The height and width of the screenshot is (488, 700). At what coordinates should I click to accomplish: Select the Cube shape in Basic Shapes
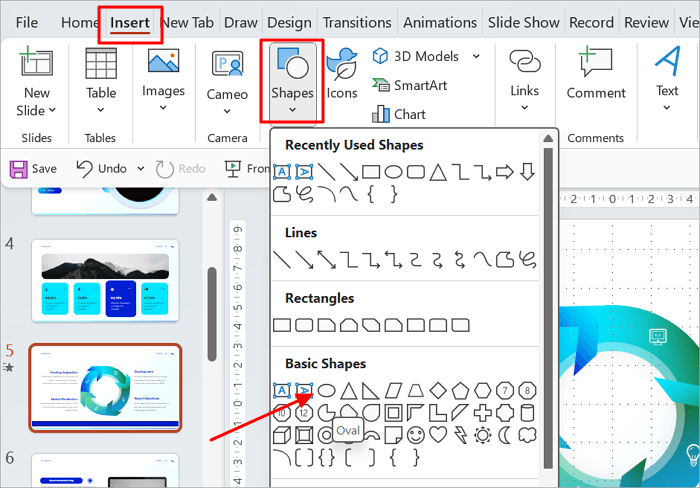pyautogui.click(x=283, y=434)
